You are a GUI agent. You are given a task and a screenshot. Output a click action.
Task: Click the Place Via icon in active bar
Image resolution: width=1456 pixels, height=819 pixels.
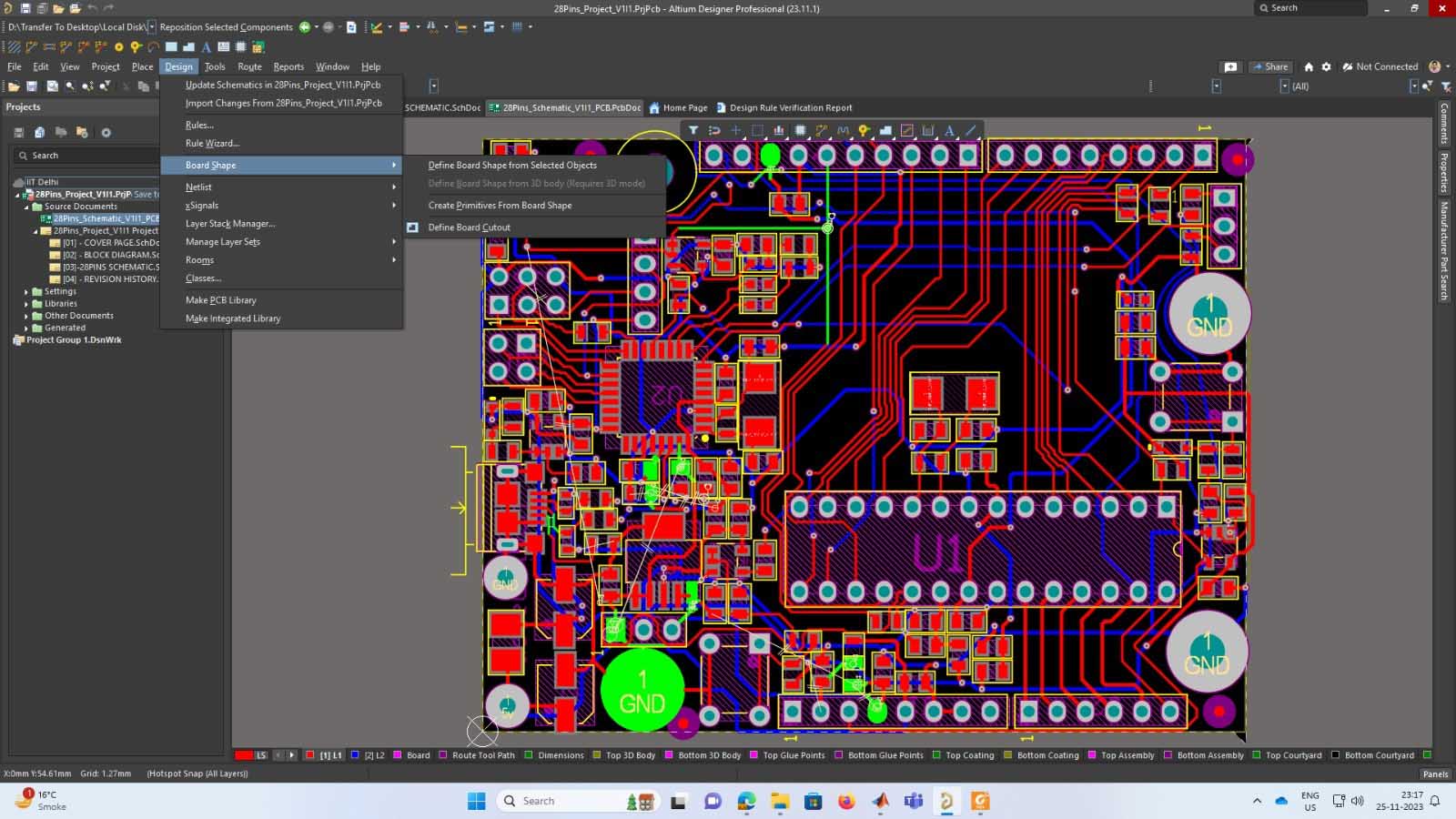tap(864, 130)
